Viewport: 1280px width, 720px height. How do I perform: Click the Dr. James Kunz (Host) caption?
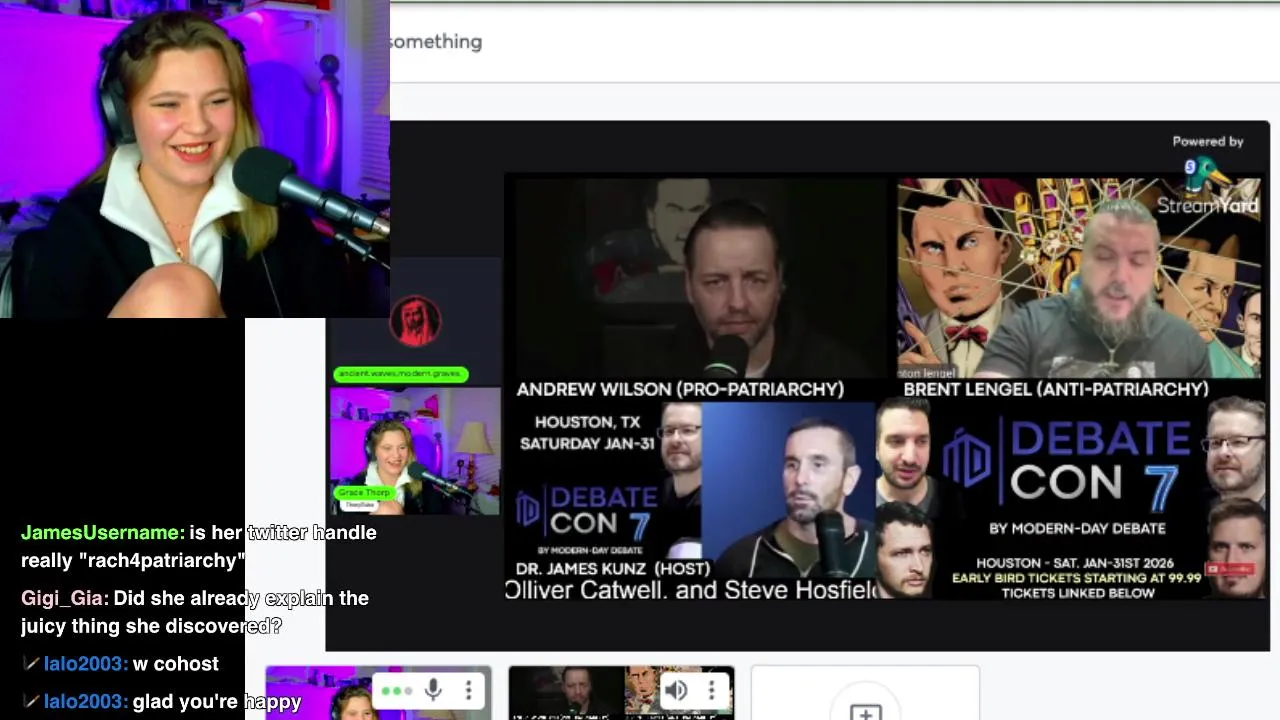tap(613, 569)
